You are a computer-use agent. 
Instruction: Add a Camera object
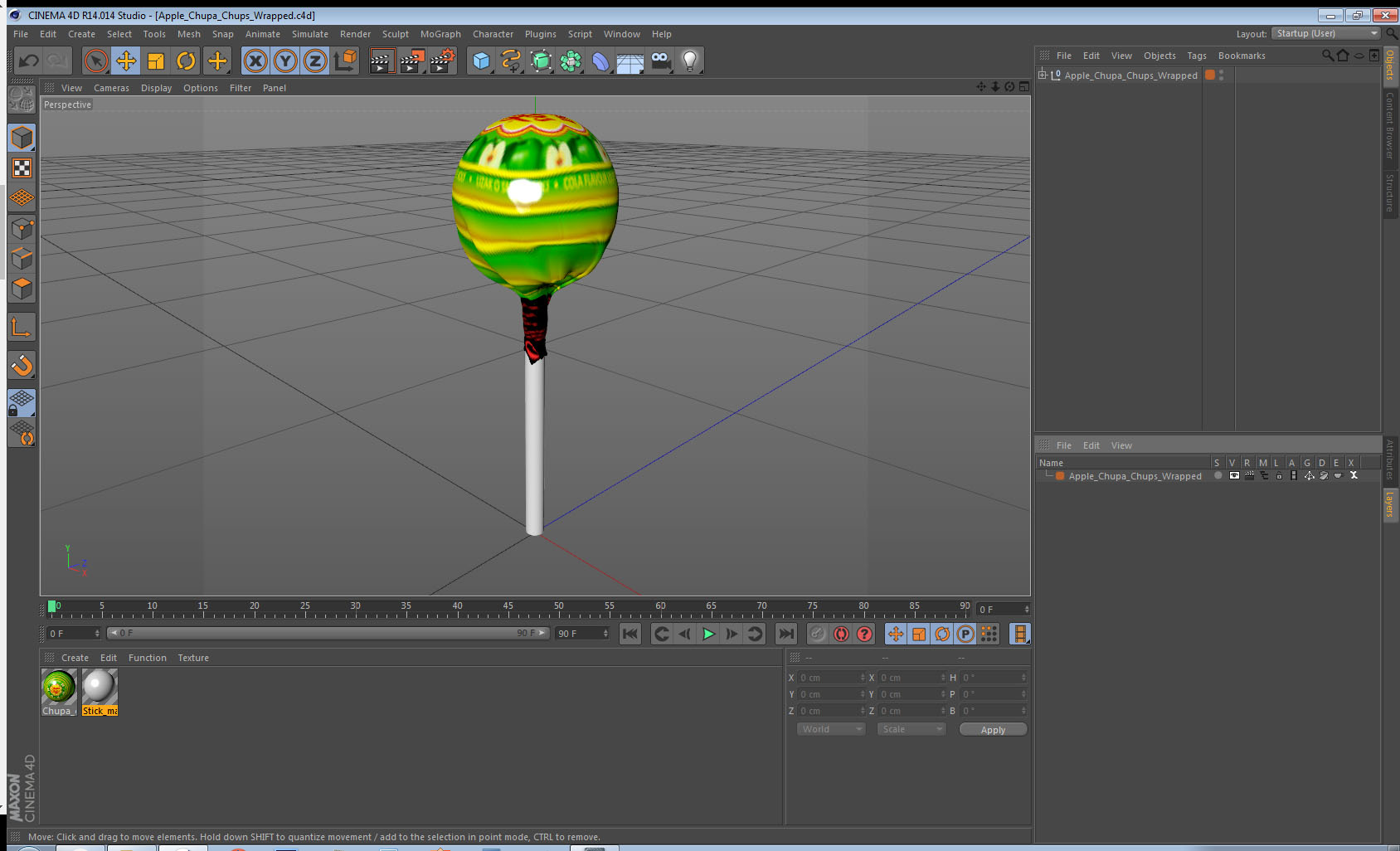tap(660, 61)
